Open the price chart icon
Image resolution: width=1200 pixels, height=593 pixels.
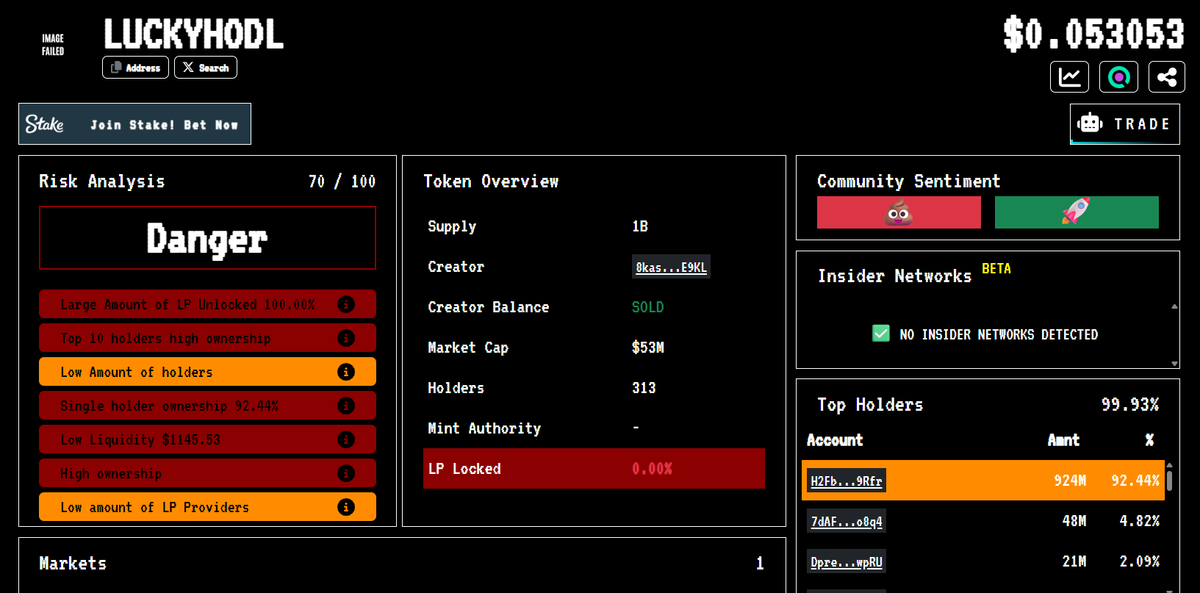click(x=1069, y=76)
